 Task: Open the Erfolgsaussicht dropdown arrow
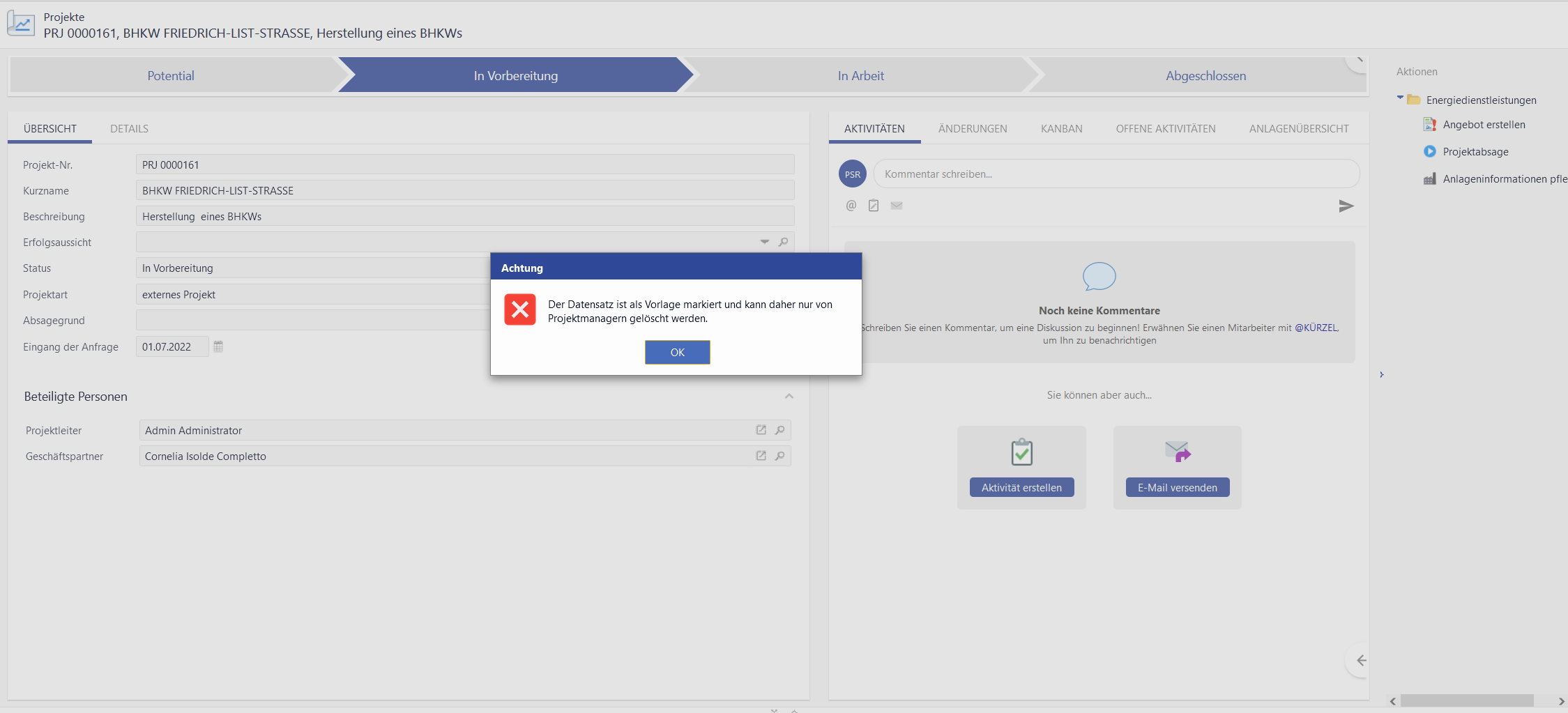pos(764,242)
